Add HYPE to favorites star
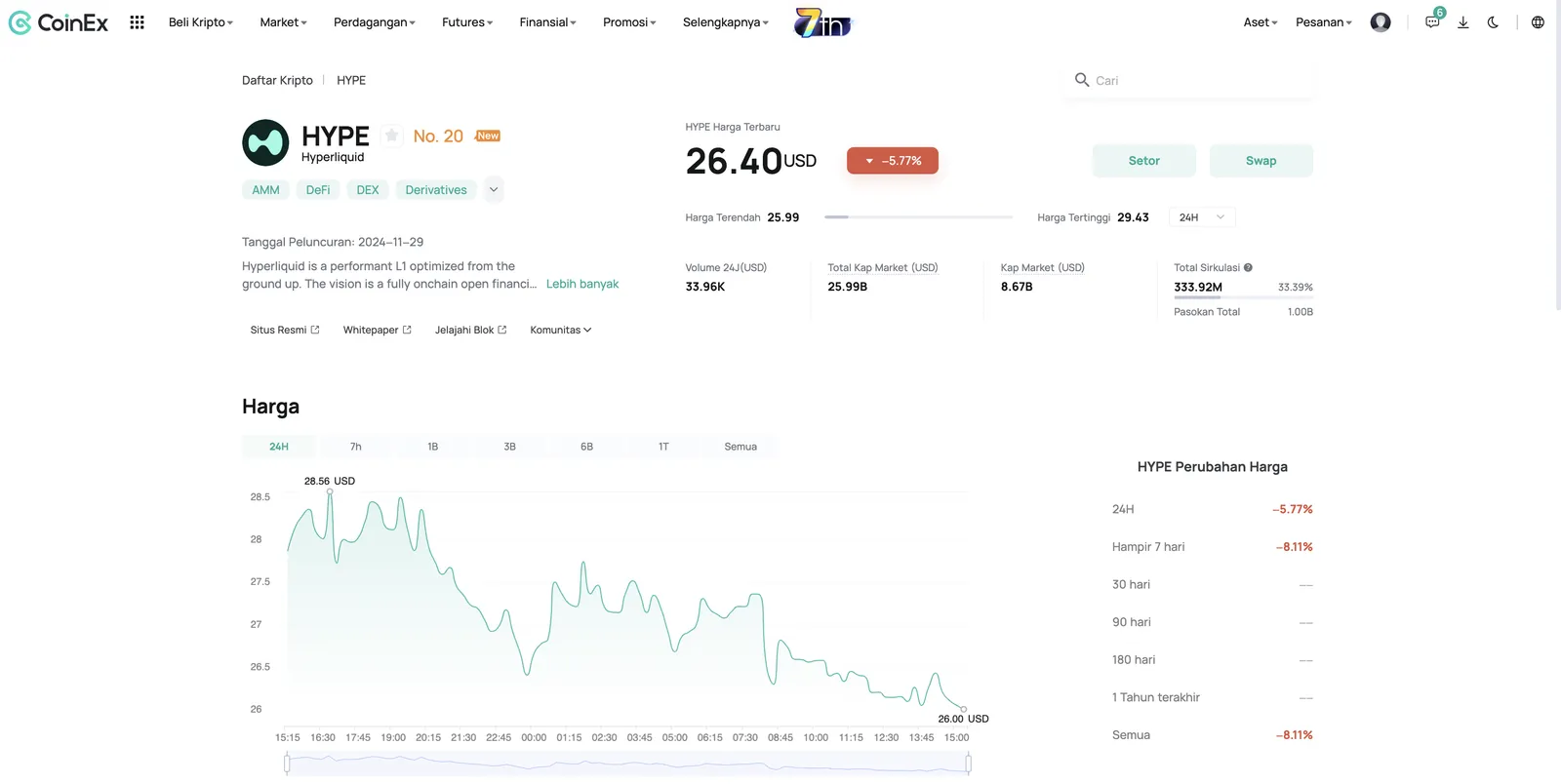The image size is (1561, 784). pos(391,136)
